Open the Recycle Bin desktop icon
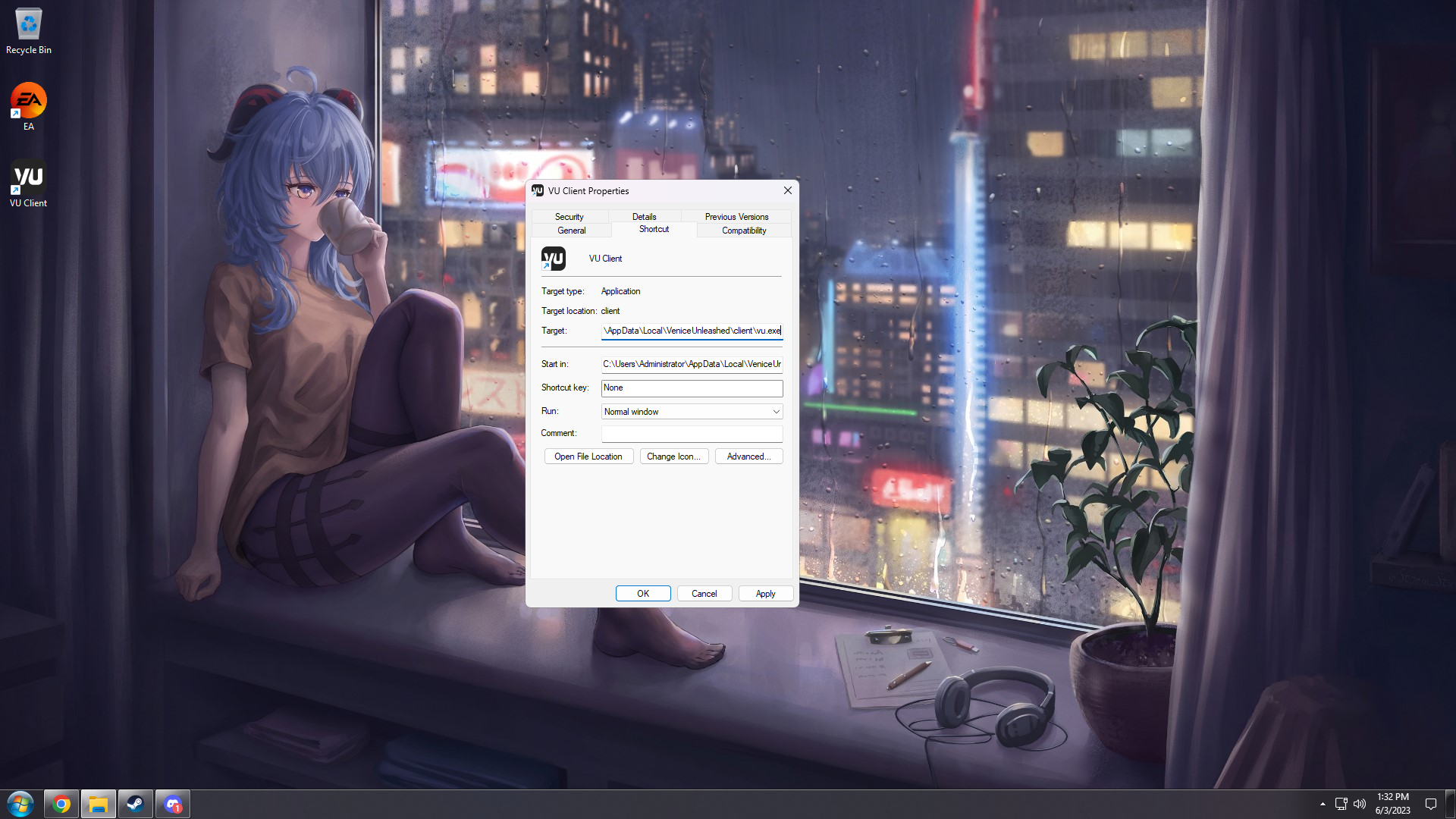This screenshot has height=819, width=1456. pyautogui.click(x=29, y=30)
